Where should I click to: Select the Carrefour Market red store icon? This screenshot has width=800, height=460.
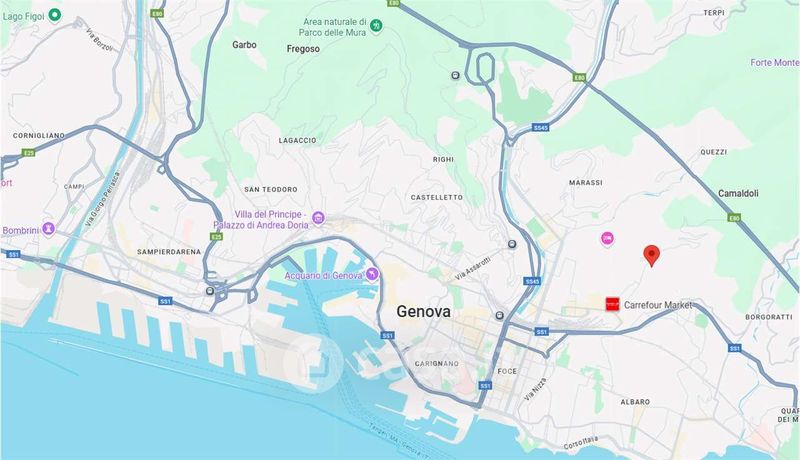point(612,304)
